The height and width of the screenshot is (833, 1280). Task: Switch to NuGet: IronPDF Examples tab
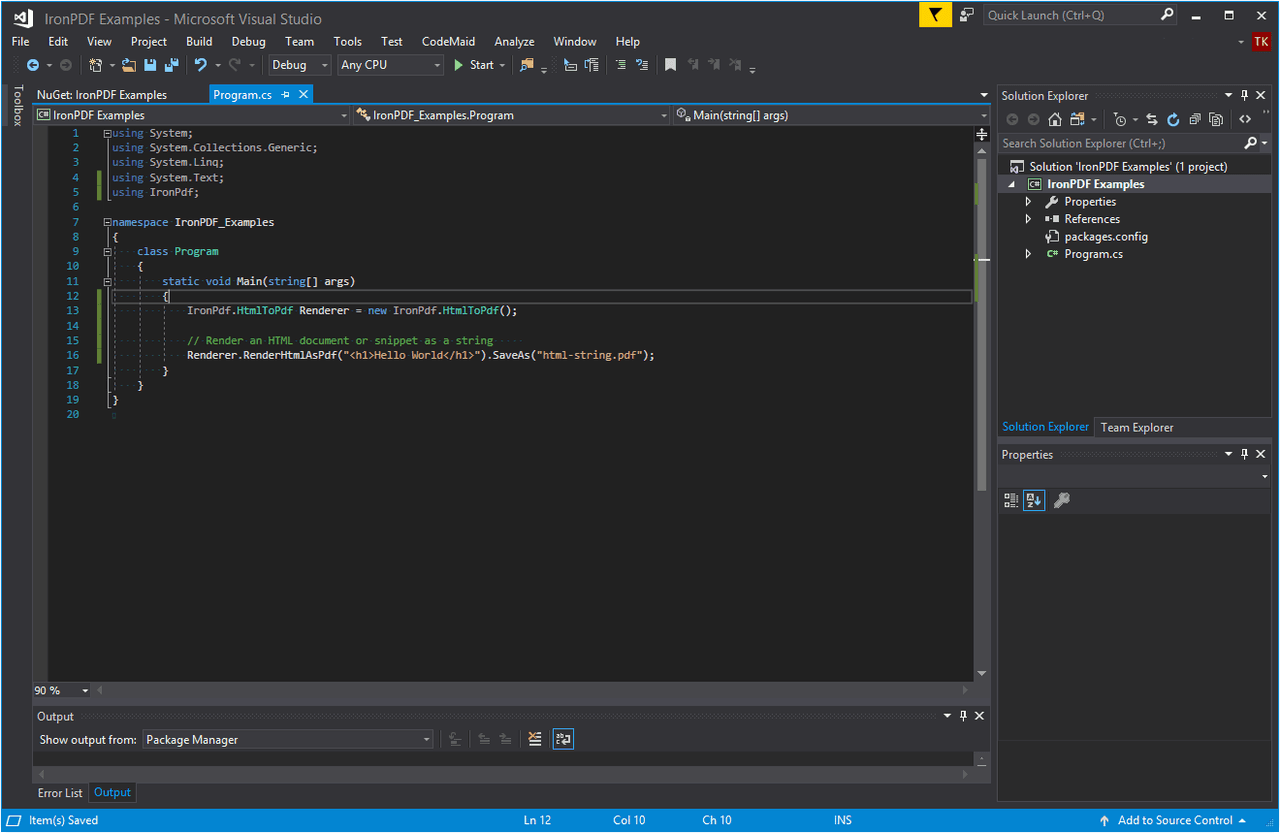click(x=102, y=95)
